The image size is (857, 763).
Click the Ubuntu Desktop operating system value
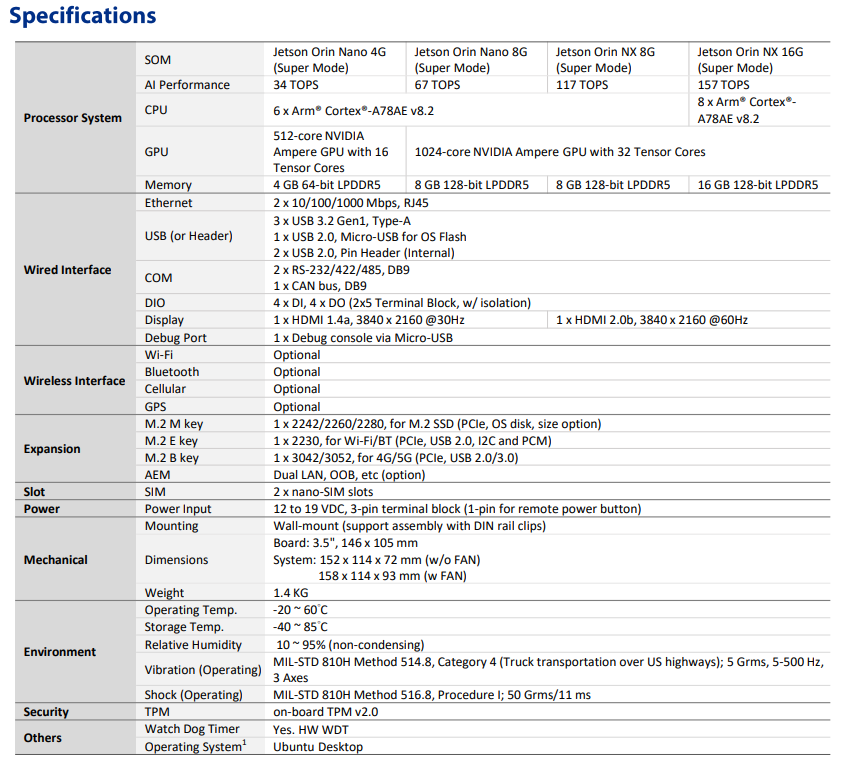(x=318, y=747)
